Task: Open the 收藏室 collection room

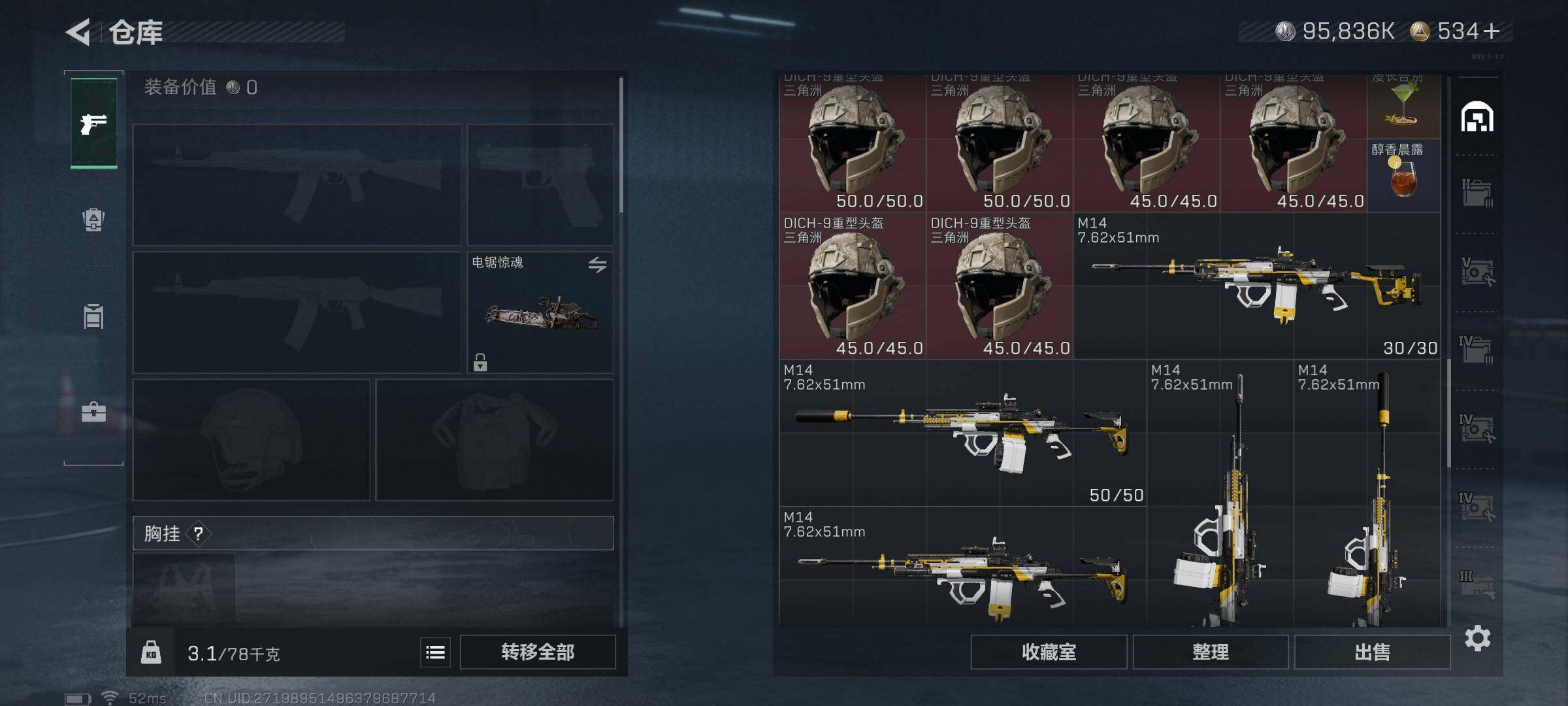Action: [1049, 652]
